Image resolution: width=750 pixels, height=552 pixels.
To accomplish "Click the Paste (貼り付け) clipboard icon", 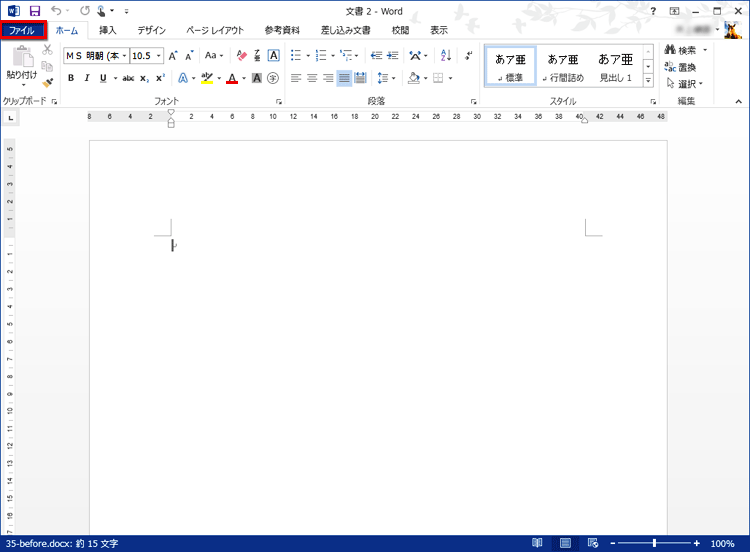I will click(x=22, y=57).
